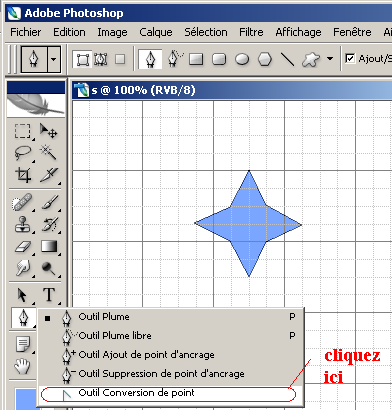Select the Crop tool
Screen dimensions: 392x410
22,175
